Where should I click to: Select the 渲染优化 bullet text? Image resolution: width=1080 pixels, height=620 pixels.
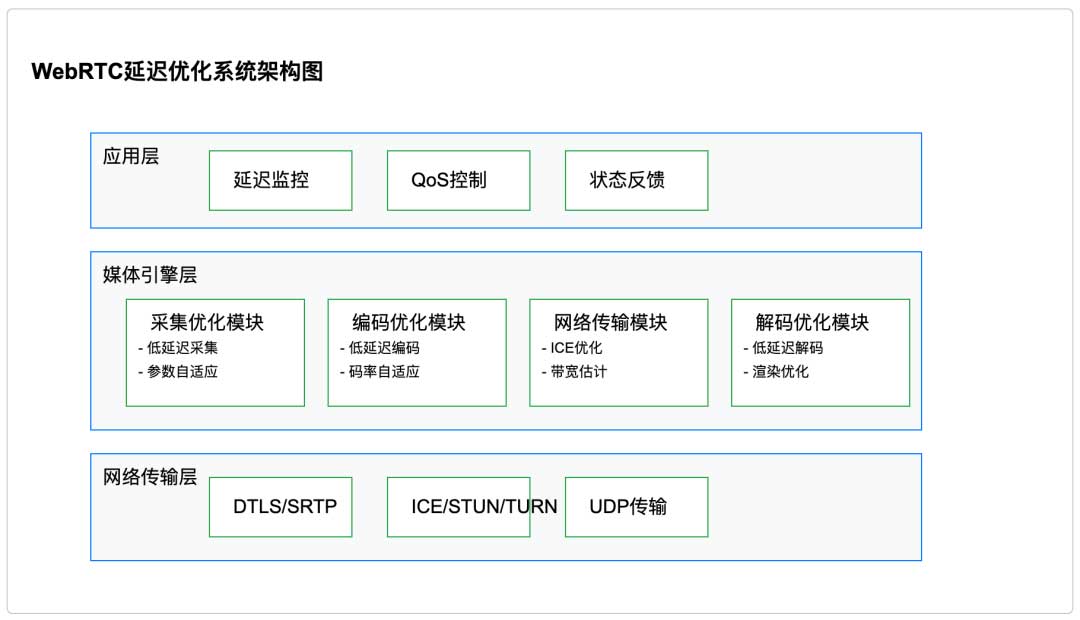(x=777, y=371)
